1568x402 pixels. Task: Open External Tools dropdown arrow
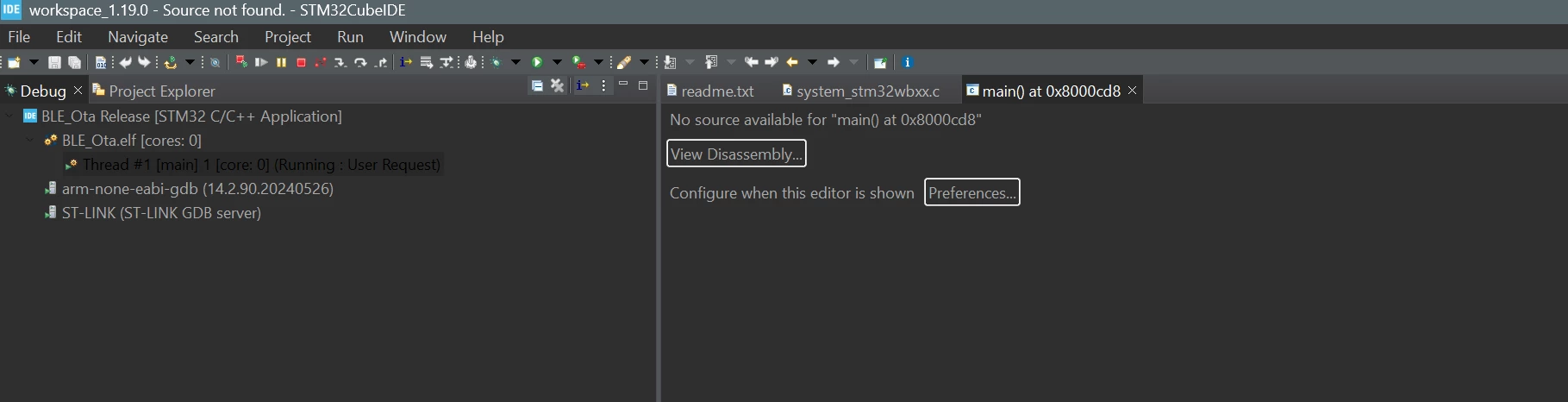coord(598,62)
